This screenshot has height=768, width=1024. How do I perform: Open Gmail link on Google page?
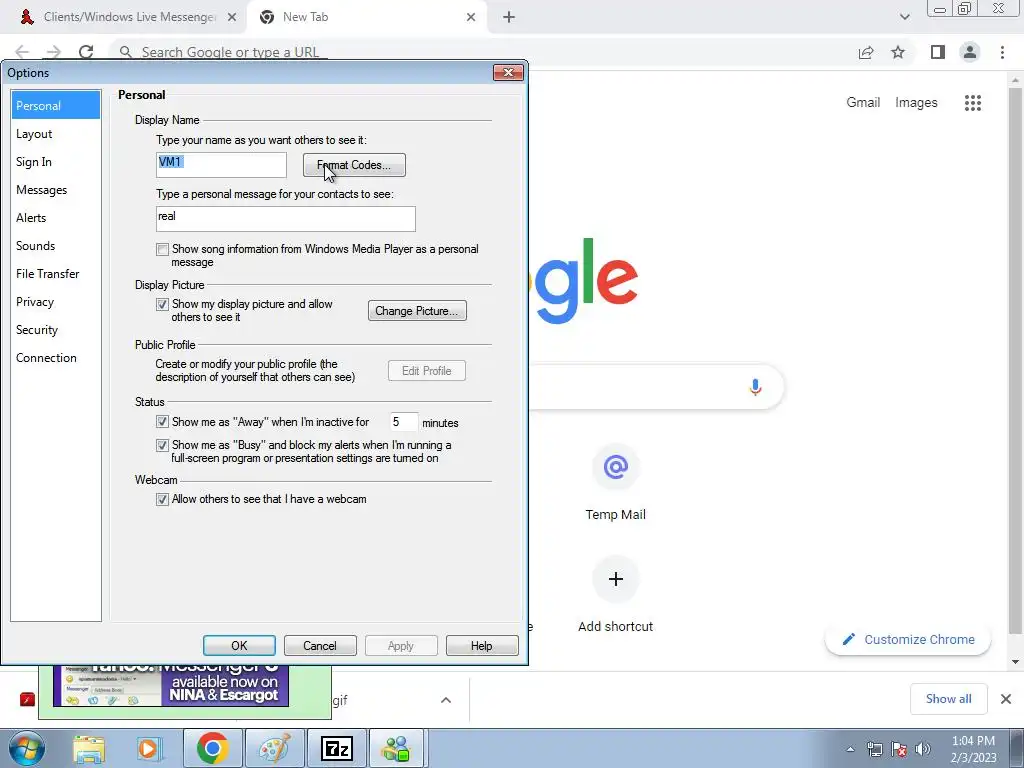(863, 103)
